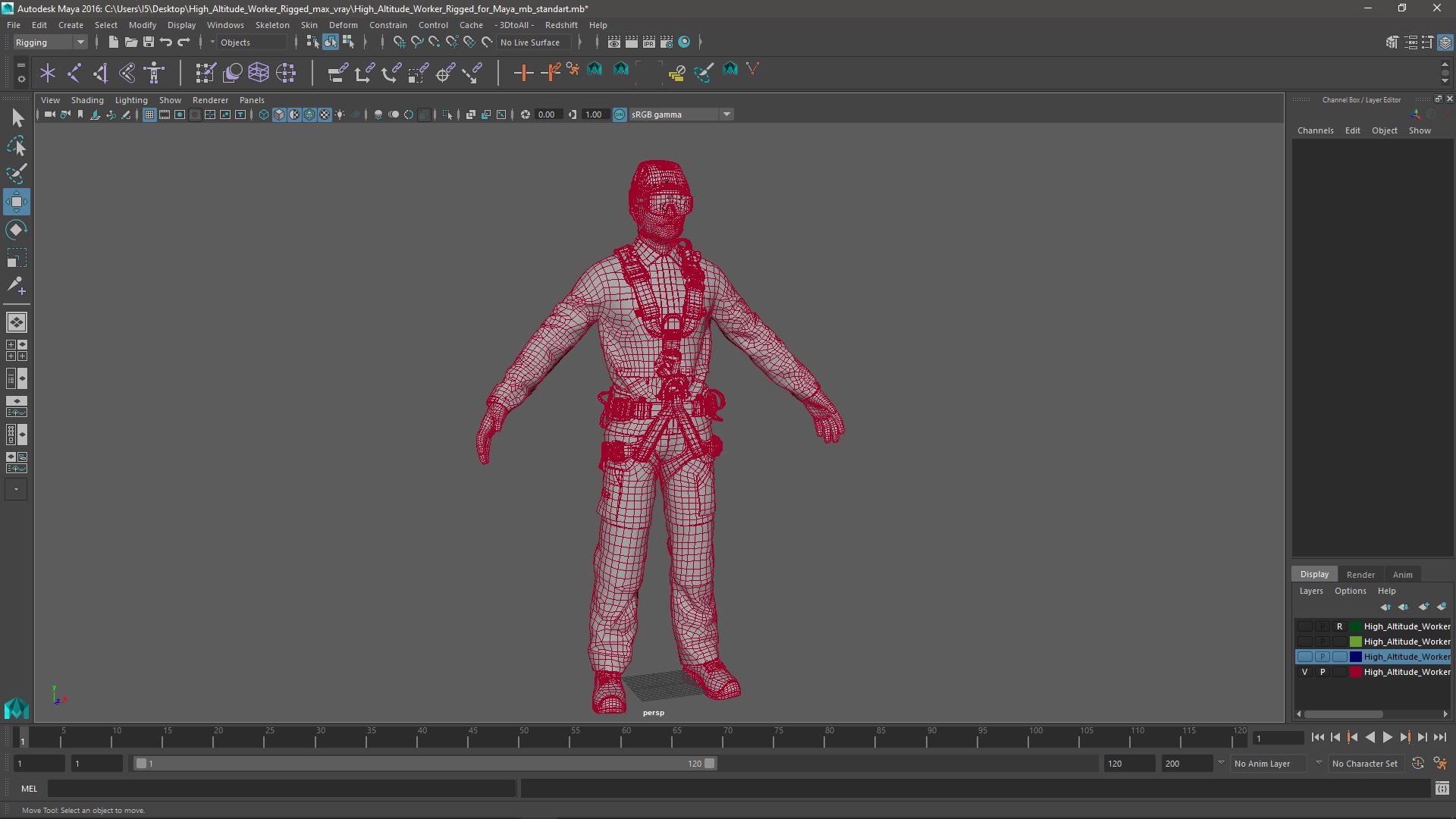Image resolution: width=1456 pixels, height=819 pixels.
Task: Click the Render Settings icon
Action: pos(667,42)
